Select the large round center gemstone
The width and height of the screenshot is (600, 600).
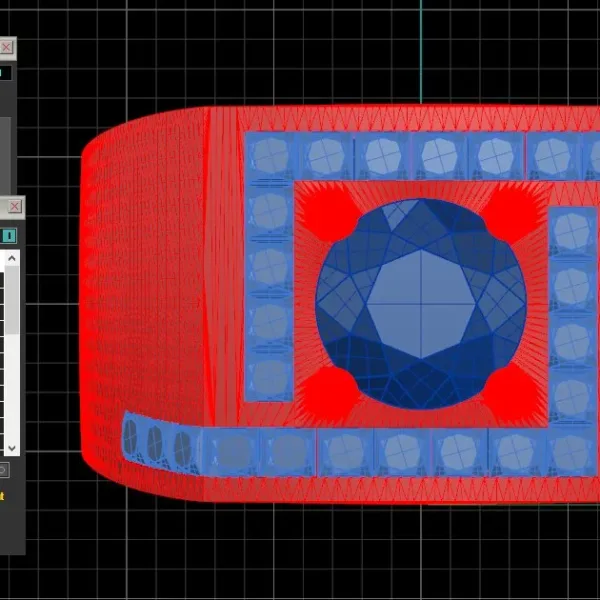(x=421, y=304)
